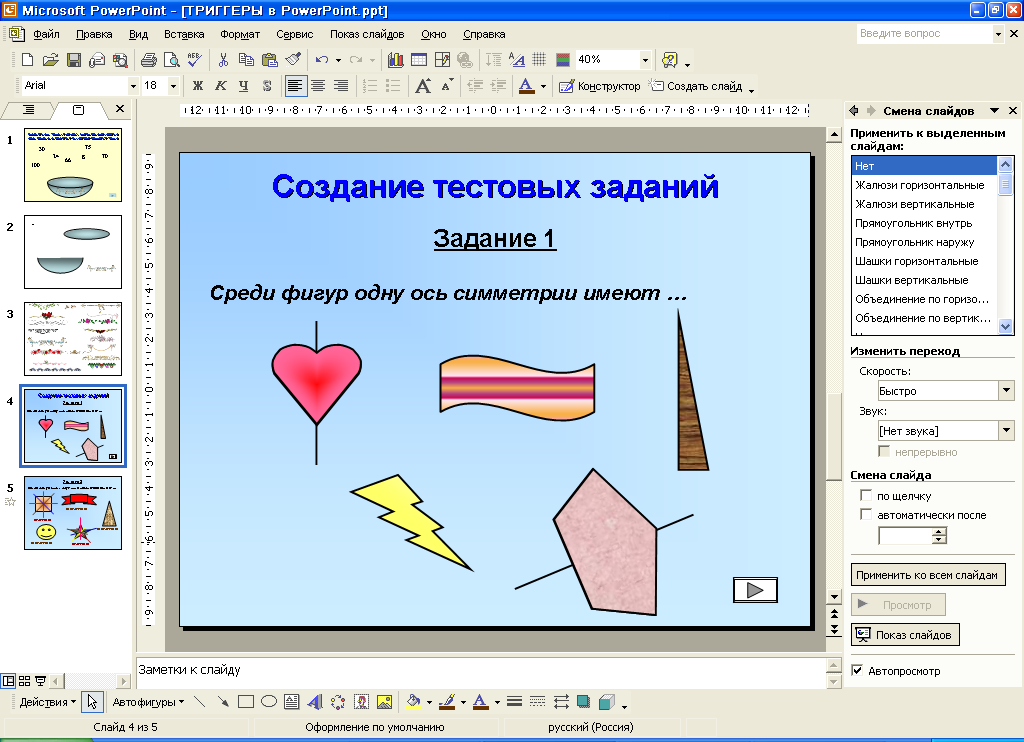Click the Insert WordArt icon
Screen dimensions: 1024x742
[315, 702]
